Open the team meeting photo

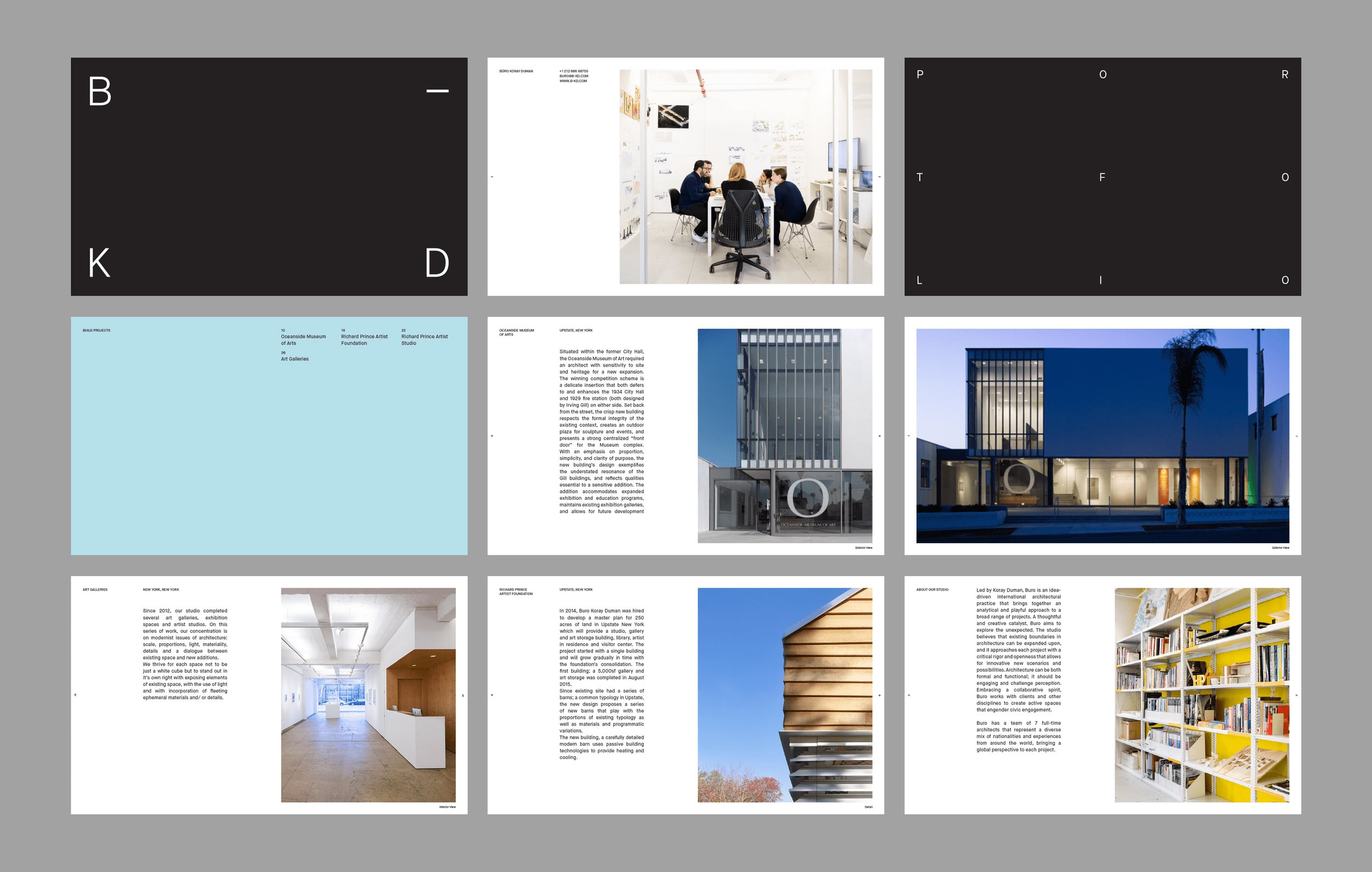tap(745, 177)
